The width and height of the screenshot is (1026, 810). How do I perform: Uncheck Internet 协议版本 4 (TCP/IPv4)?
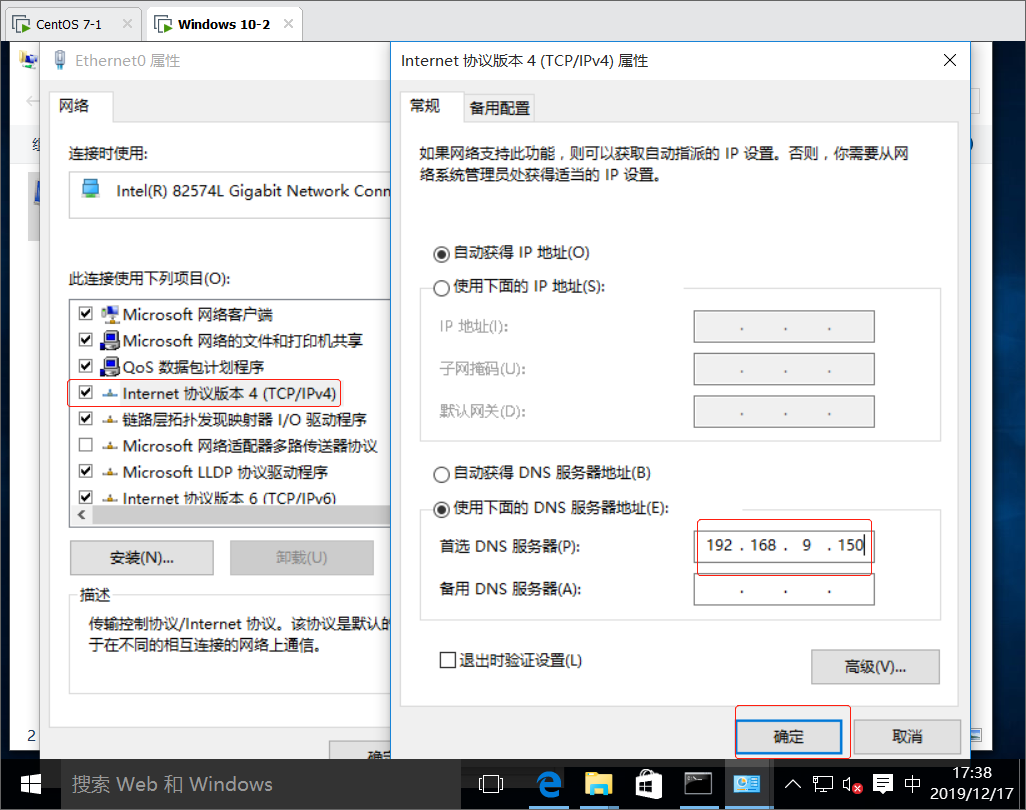(x=86, y=392)
